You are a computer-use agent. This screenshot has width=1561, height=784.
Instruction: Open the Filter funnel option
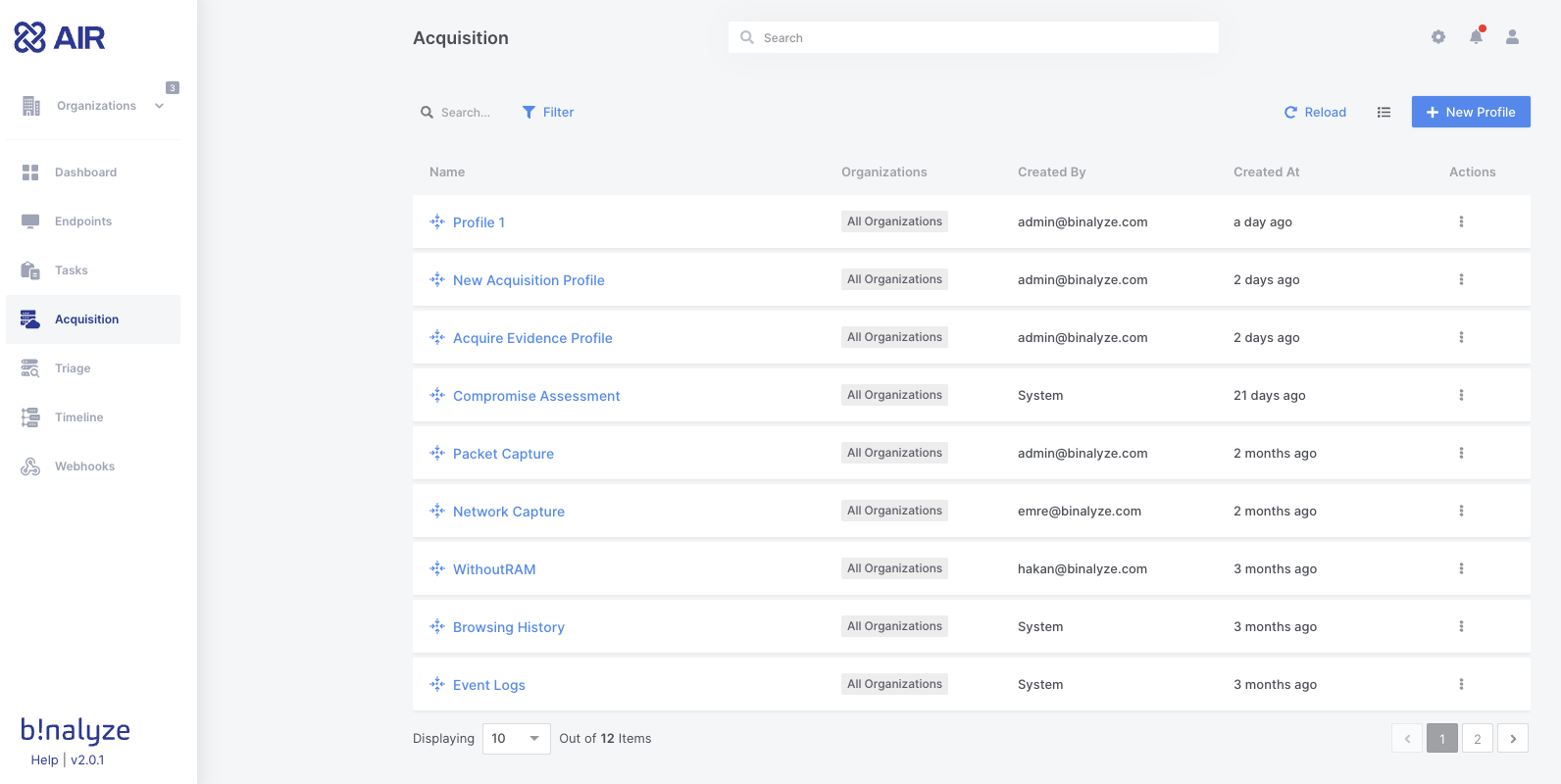tap(548, 113)
